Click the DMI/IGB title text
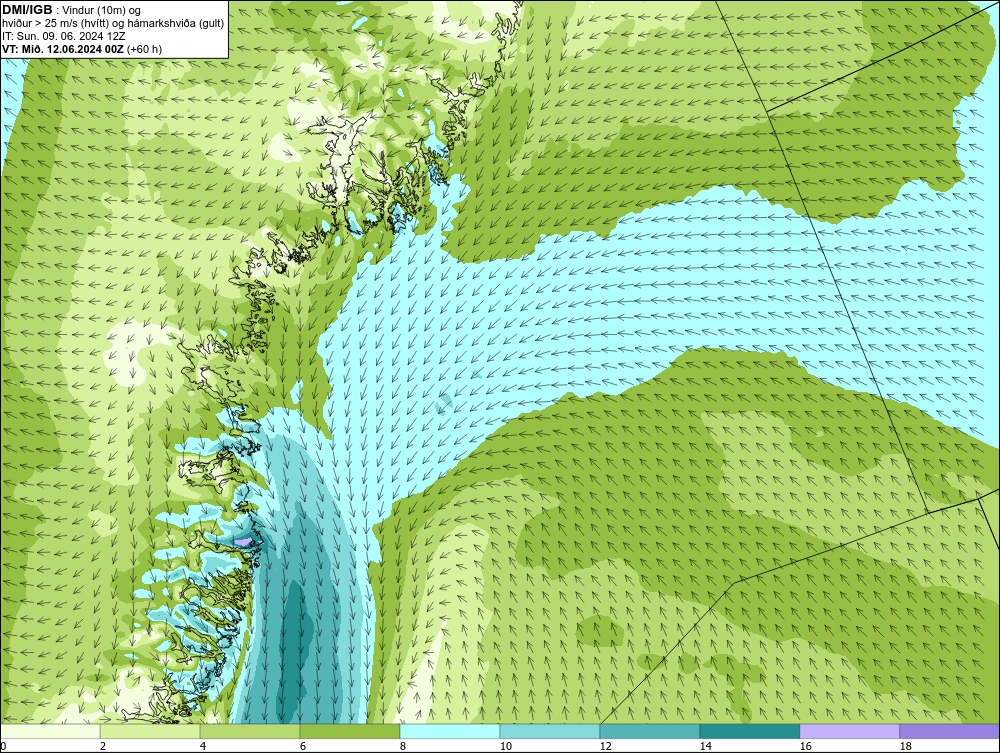This screenshot has height=753, width=1000. [27, 10]
